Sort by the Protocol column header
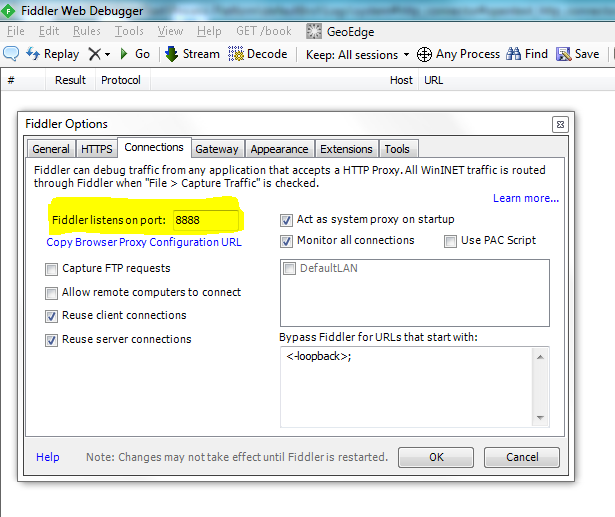Image resolution: width=615 pixels, height=517 pixels. point(123,80)
